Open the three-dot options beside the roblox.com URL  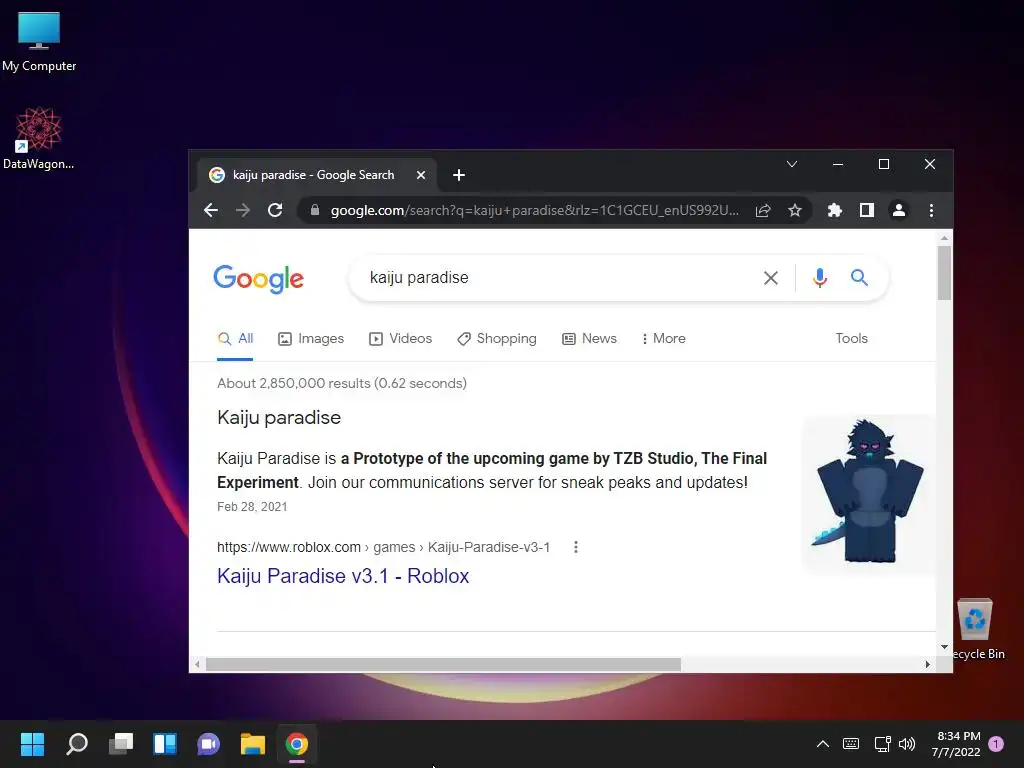575,547
